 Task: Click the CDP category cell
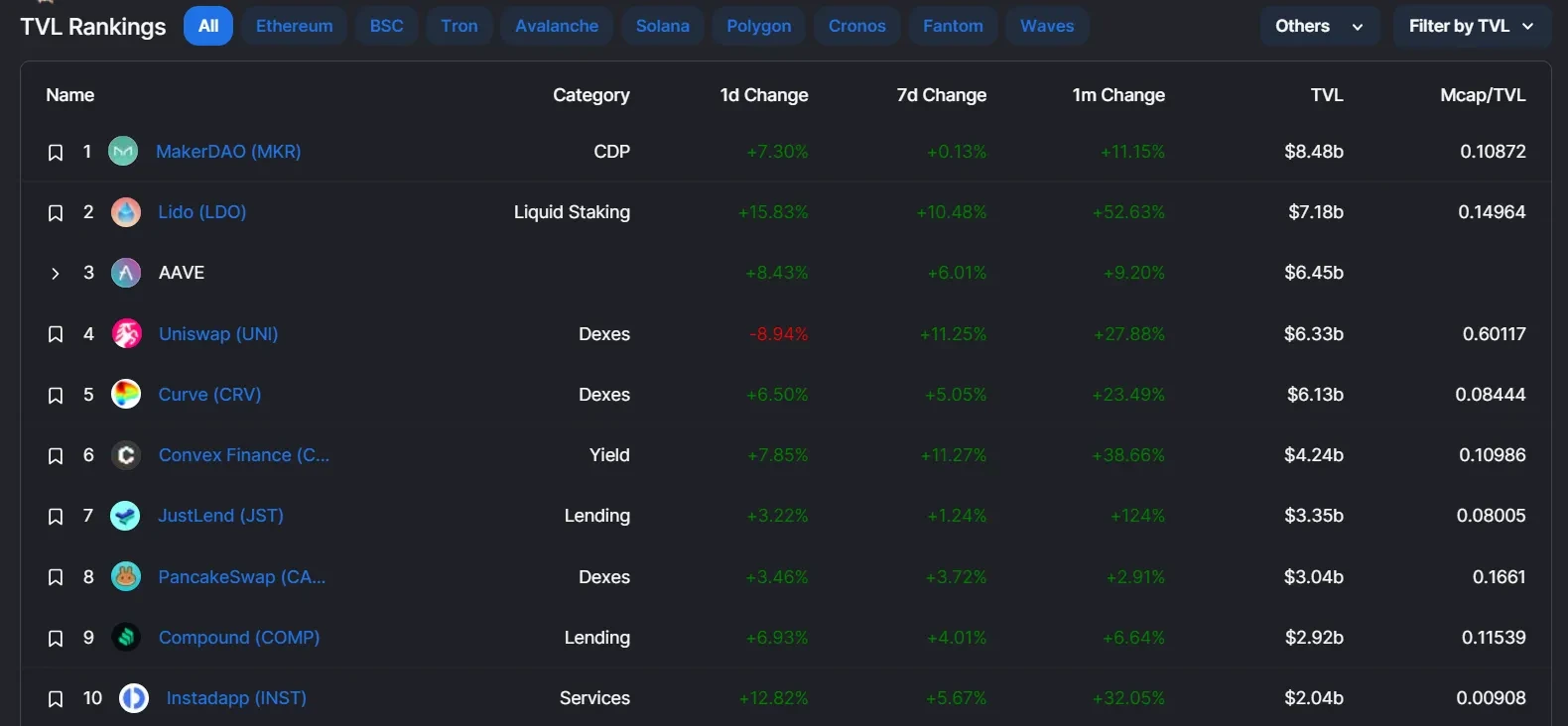pos(611,152)
